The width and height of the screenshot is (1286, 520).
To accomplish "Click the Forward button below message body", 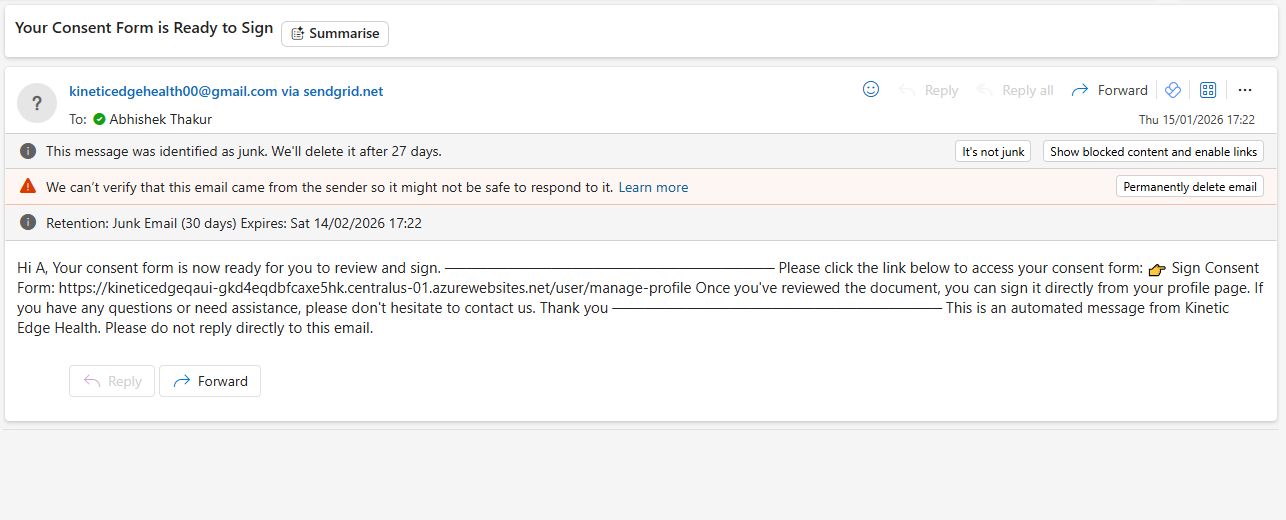I will pos(210,381).
